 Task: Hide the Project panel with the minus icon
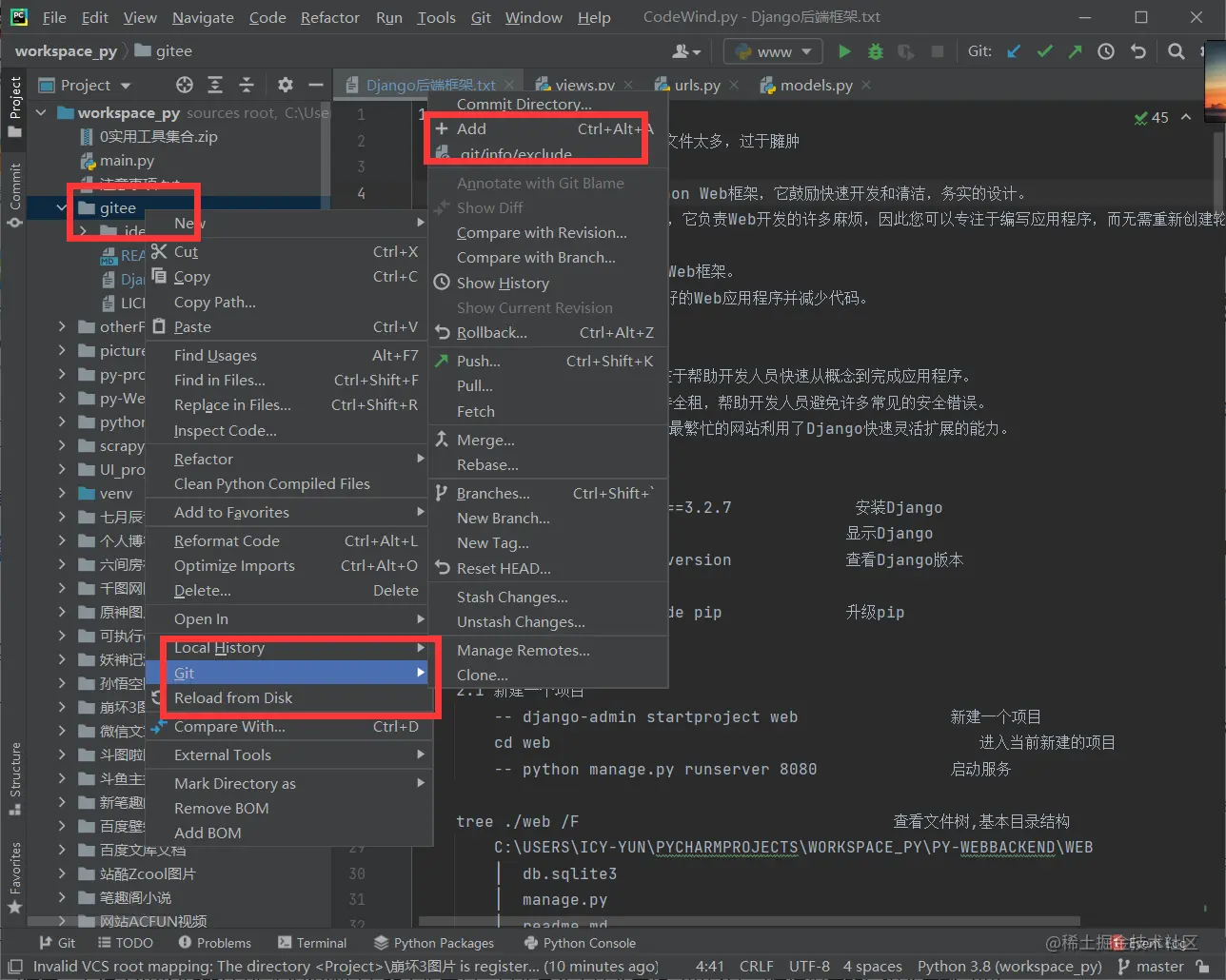[x=316, y=86]
